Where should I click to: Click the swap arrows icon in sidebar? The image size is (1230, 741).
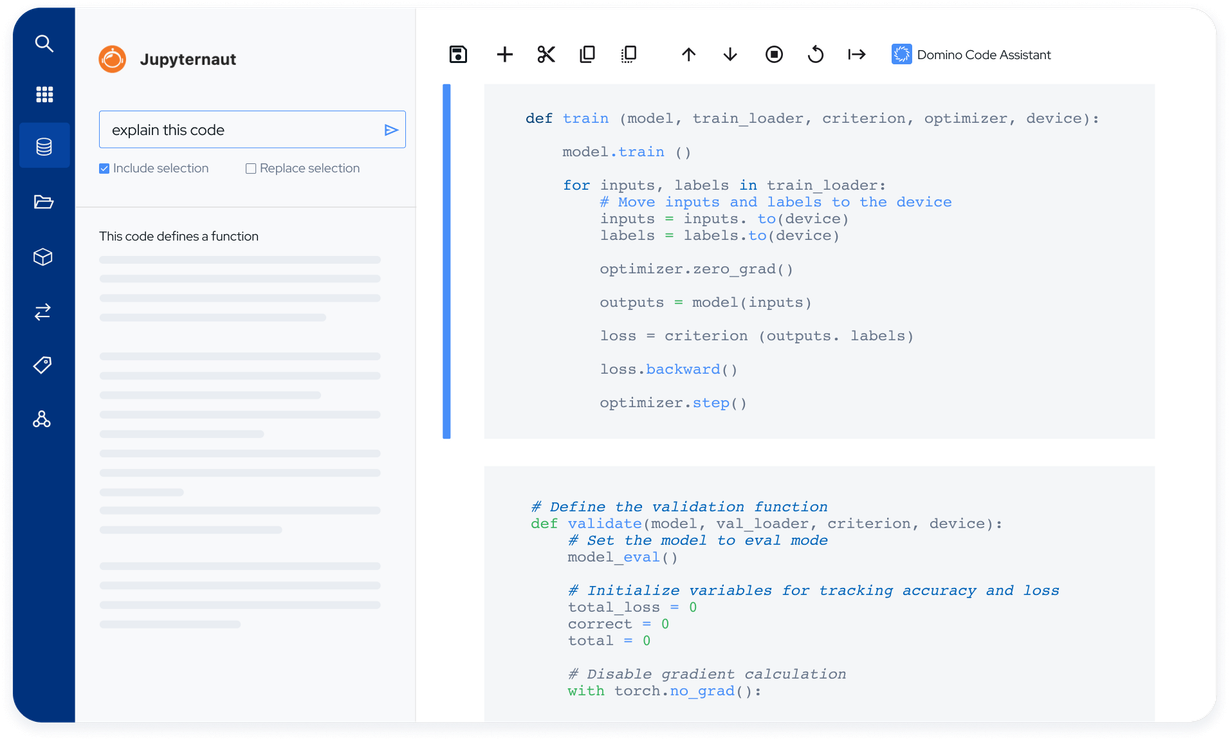click(43, 312)
